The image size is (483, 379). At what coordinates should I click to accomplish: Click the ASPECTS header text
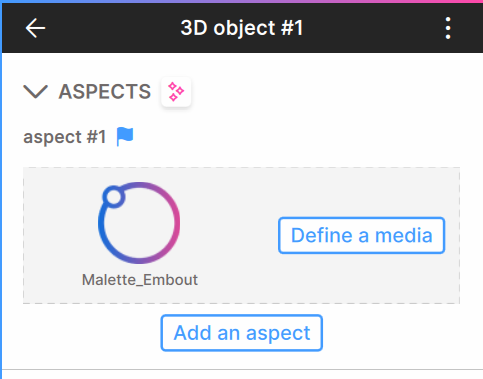click(105, 92)
